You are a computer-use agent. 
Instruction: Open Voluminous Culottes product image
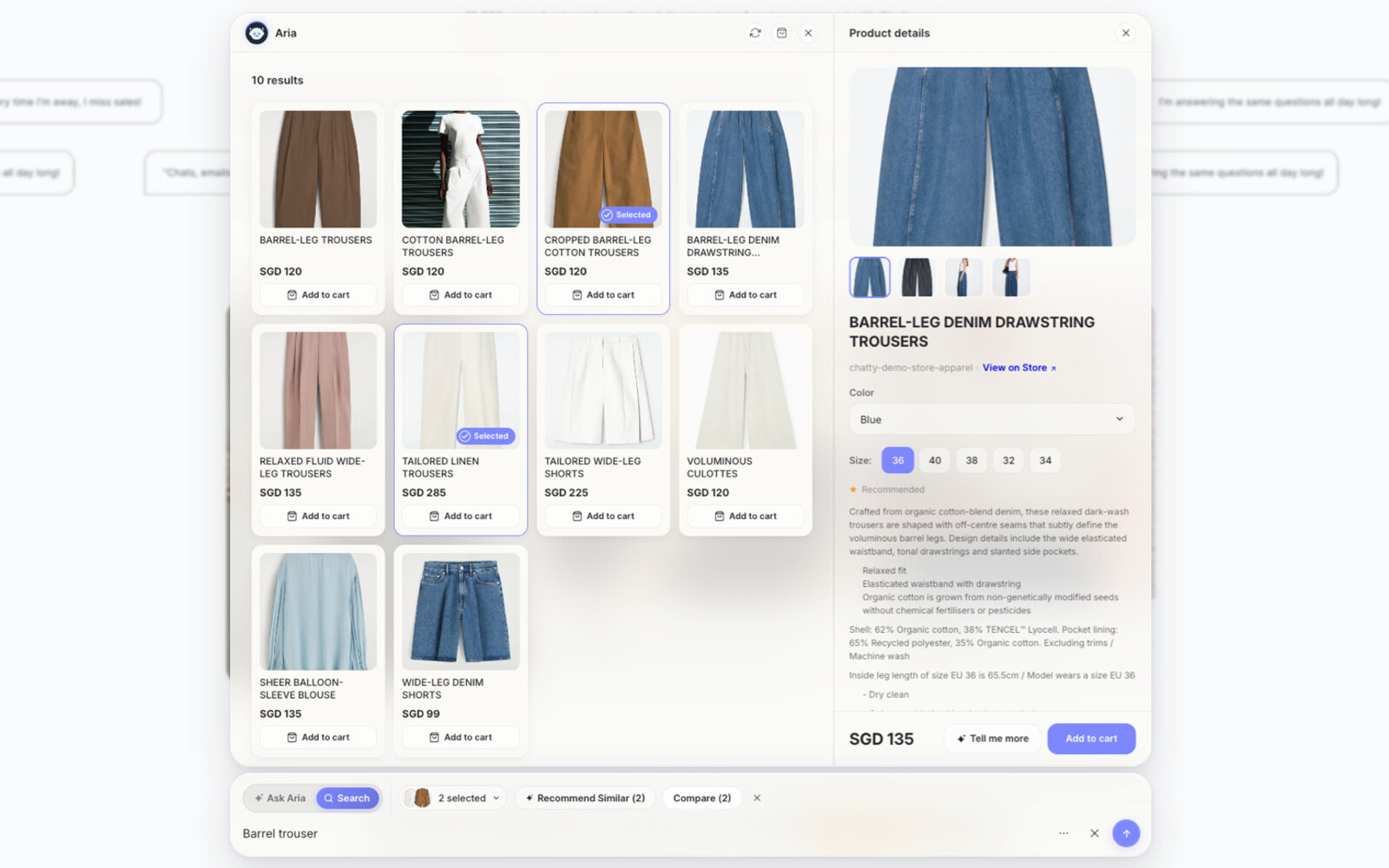746,391
